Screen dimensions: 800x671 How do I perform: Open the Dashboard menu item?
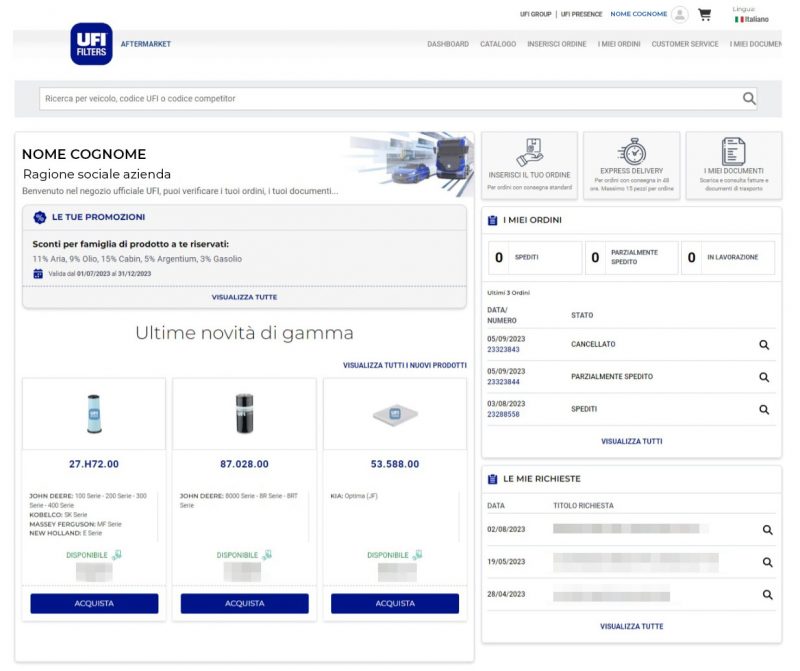(448, 44)
